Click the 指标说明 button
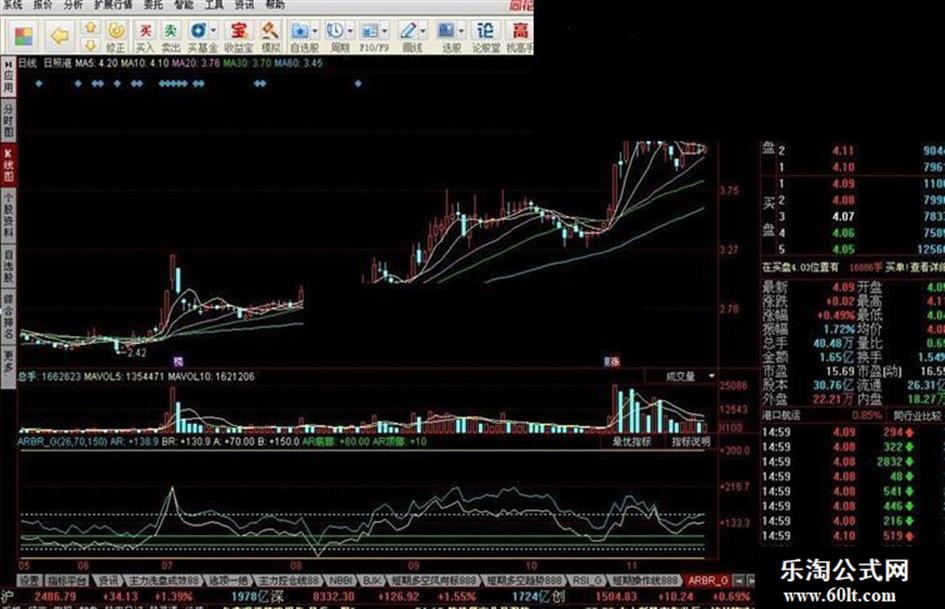 click(x=691, y=441)
